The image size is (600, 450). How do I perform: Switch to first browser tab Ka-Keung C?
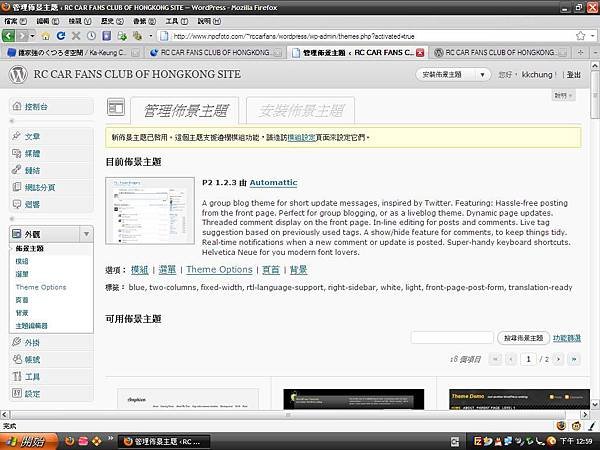[x=73, y=52]
